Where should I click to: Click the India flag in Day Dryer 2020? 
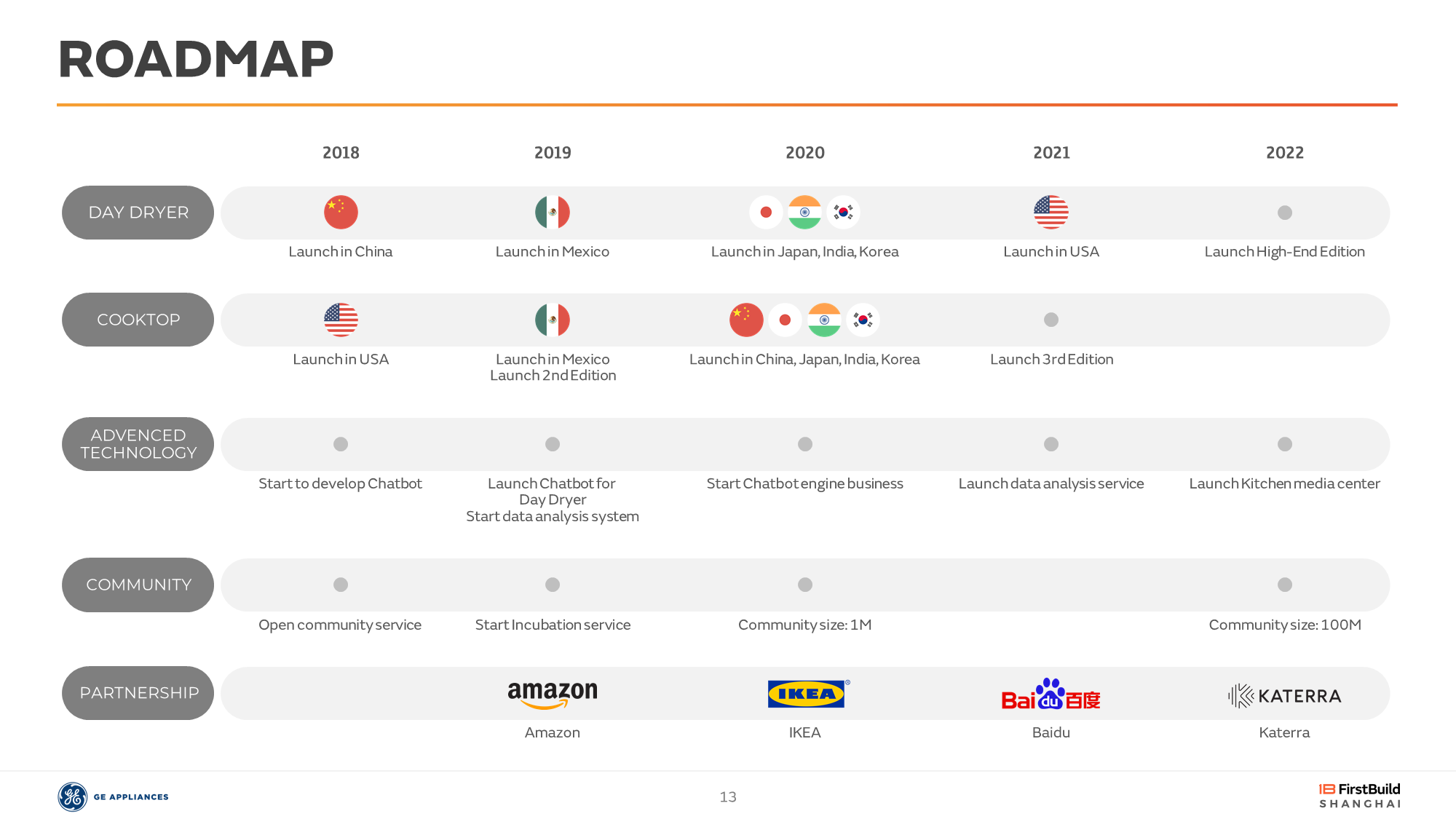point(804,213)
